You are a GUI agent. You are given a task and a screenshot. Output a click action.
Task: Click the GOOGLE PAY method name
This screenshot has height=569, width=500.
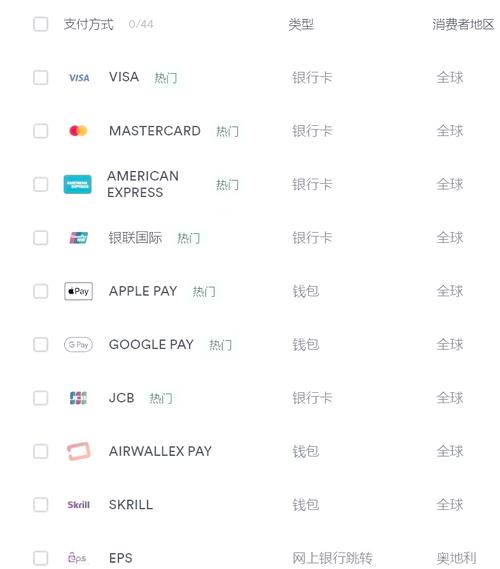(x=151, y=344)
